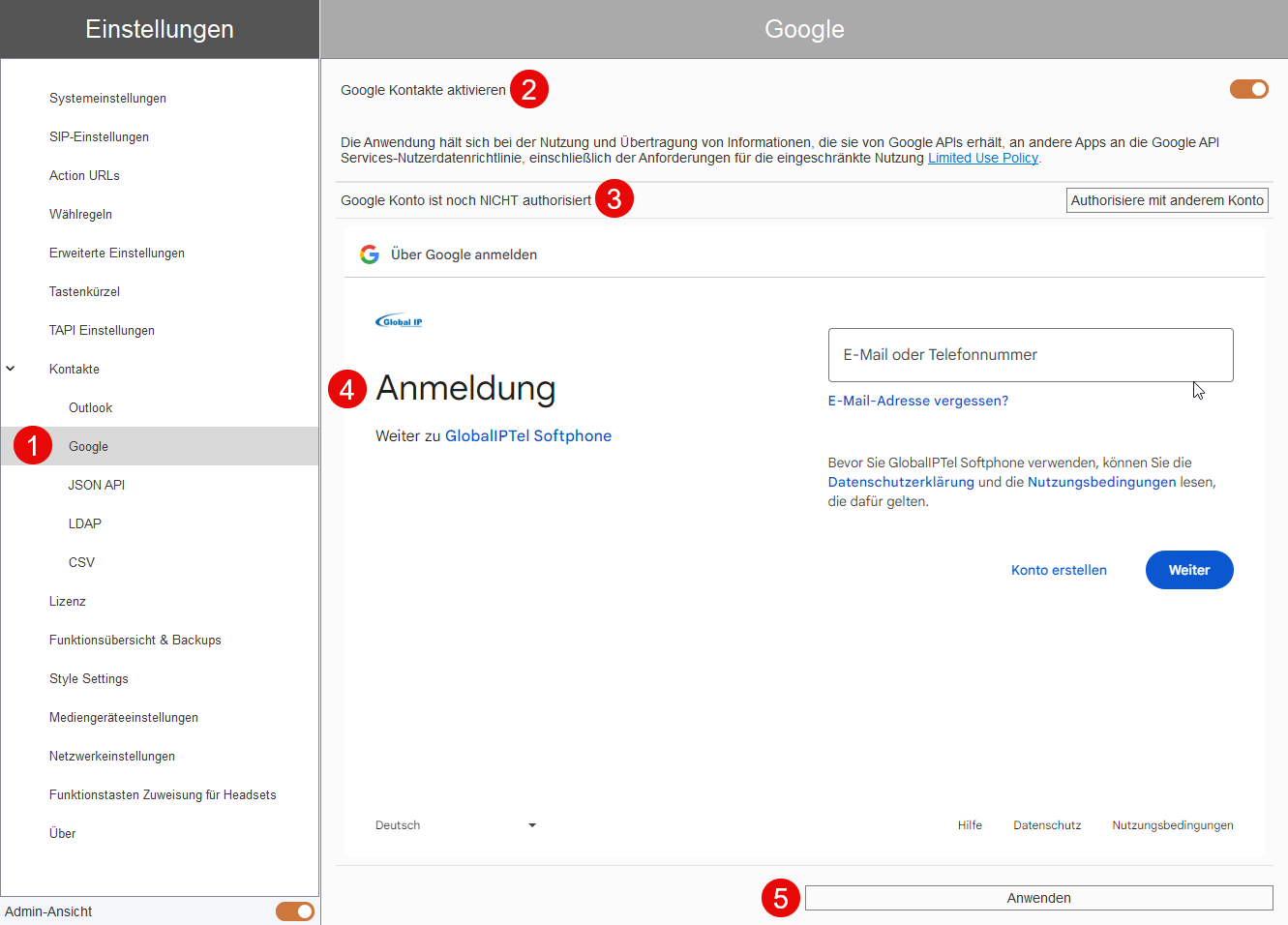
Task: Click the 'Über Google anmelden' header text
Action: [x=464, y=254]
